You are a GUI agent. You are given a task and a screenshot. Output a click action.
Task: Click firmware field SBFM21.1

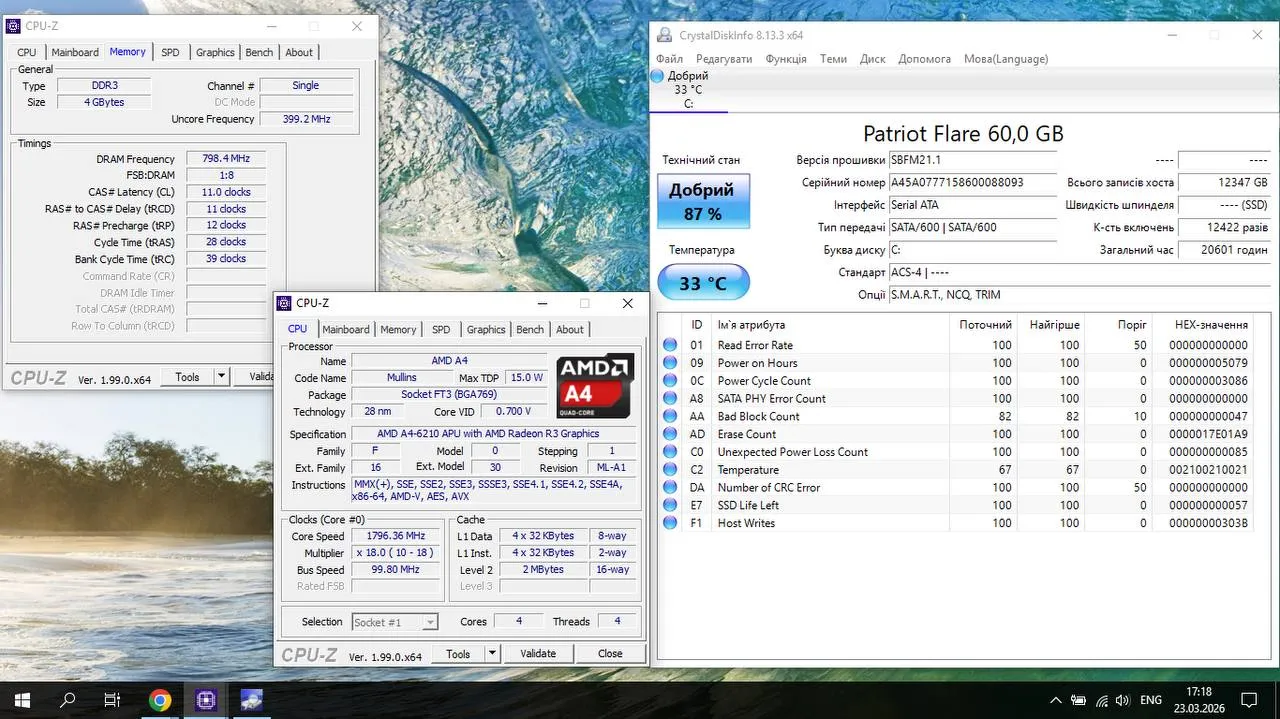[x=973, y=160]
